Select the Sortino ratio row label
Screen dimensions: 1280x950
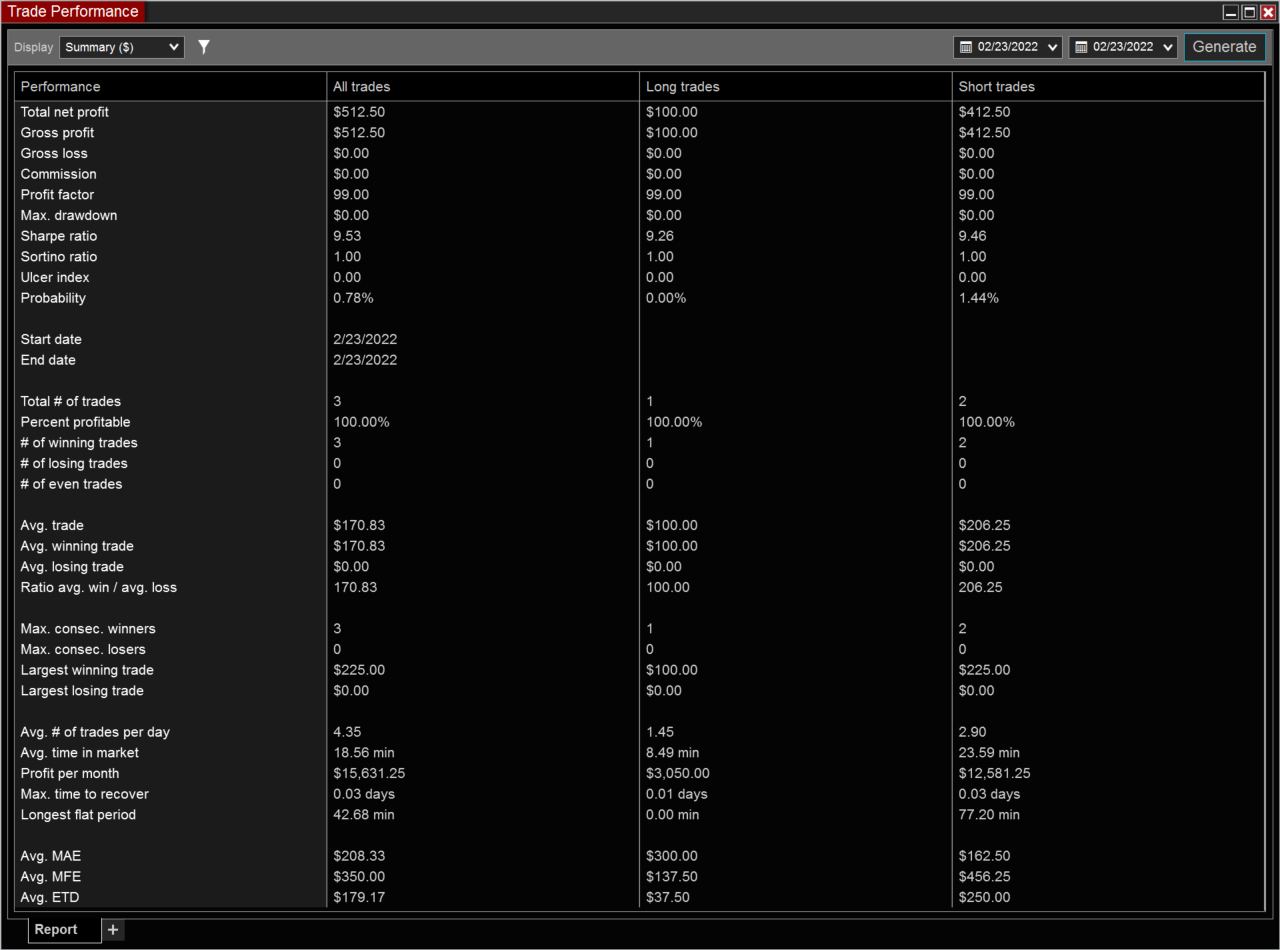pos(60,257)
